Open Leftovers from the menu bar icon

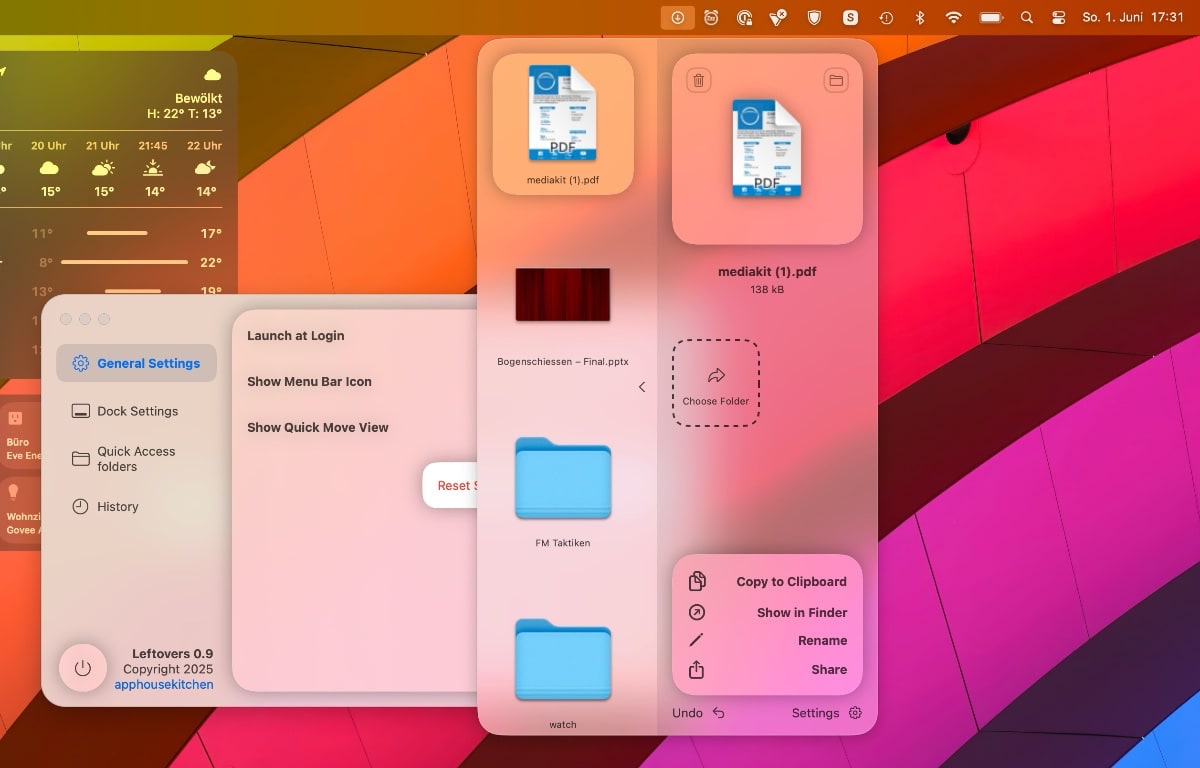coord(677,18)
